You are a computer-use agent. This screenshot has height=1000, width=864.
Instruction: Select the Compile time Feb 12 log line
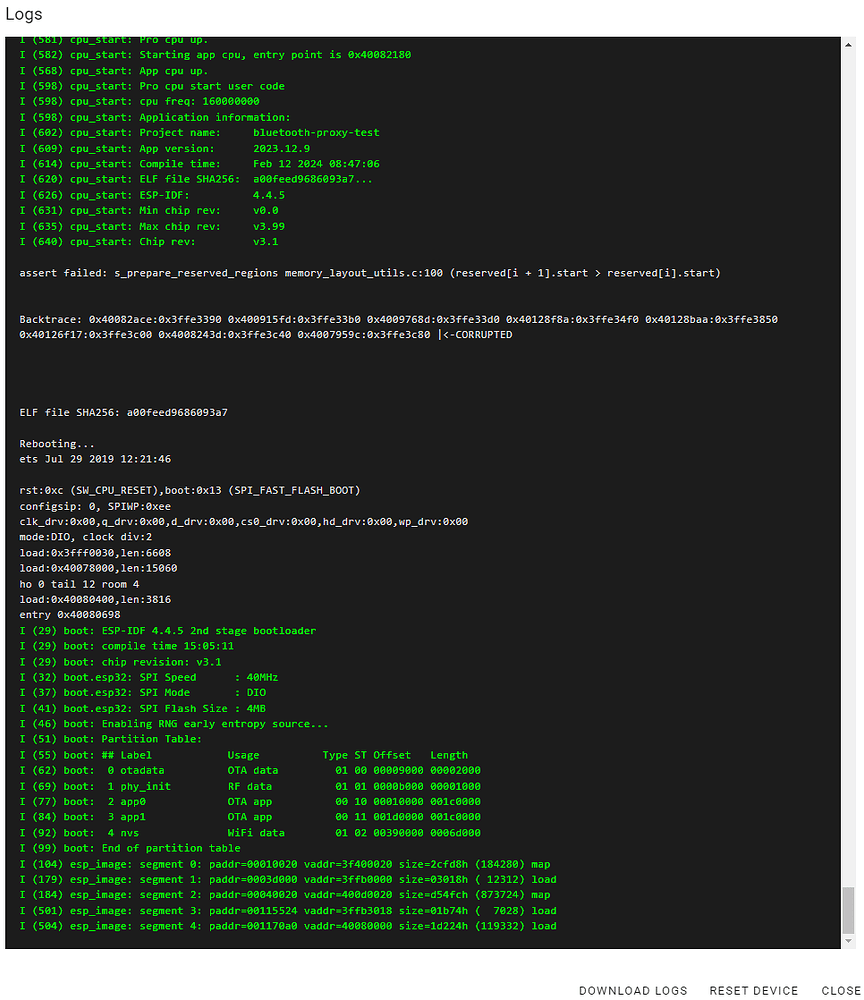click(x=200, y=163)
